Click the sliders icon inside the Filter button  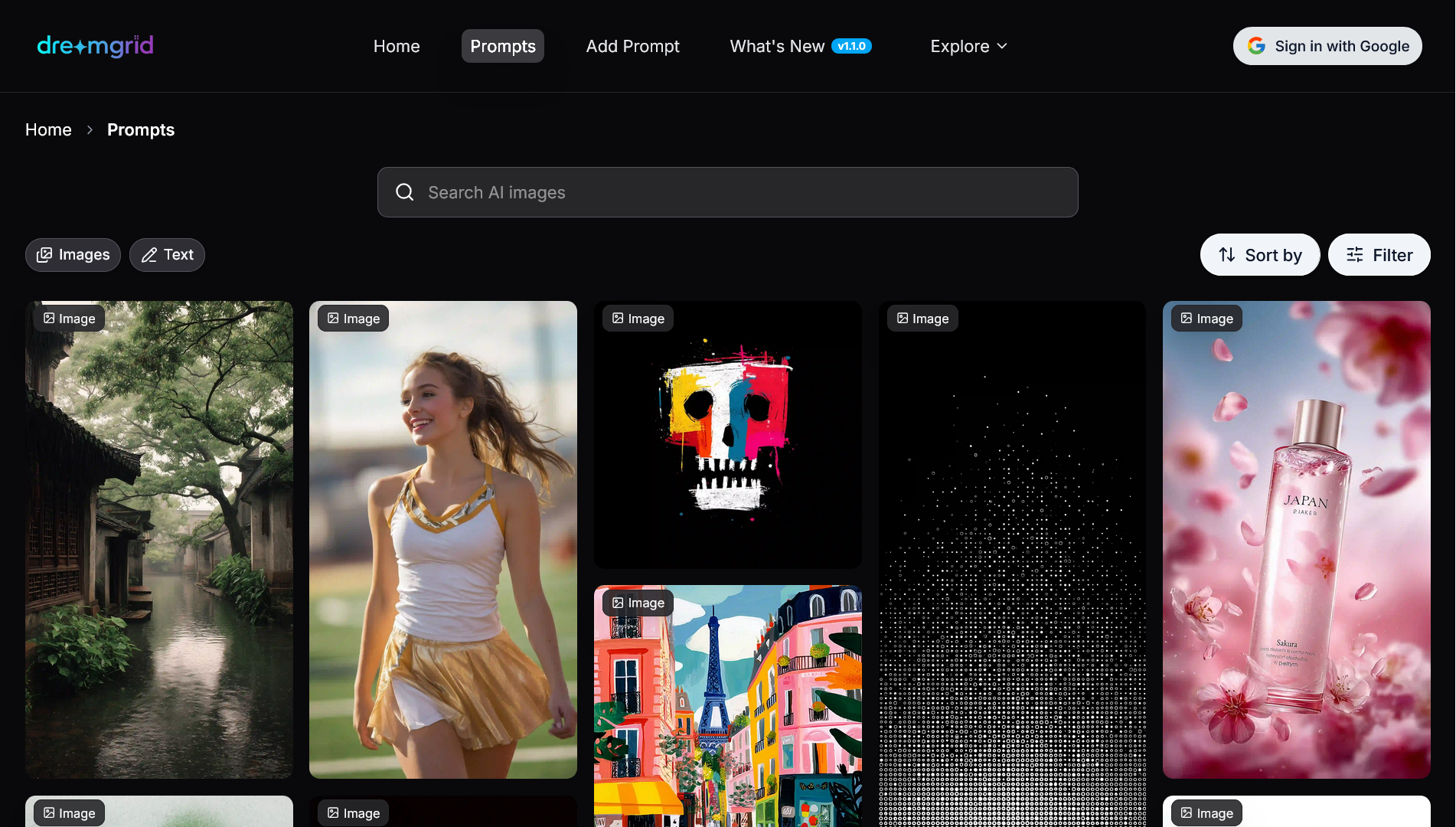[x=1355, y=254]
